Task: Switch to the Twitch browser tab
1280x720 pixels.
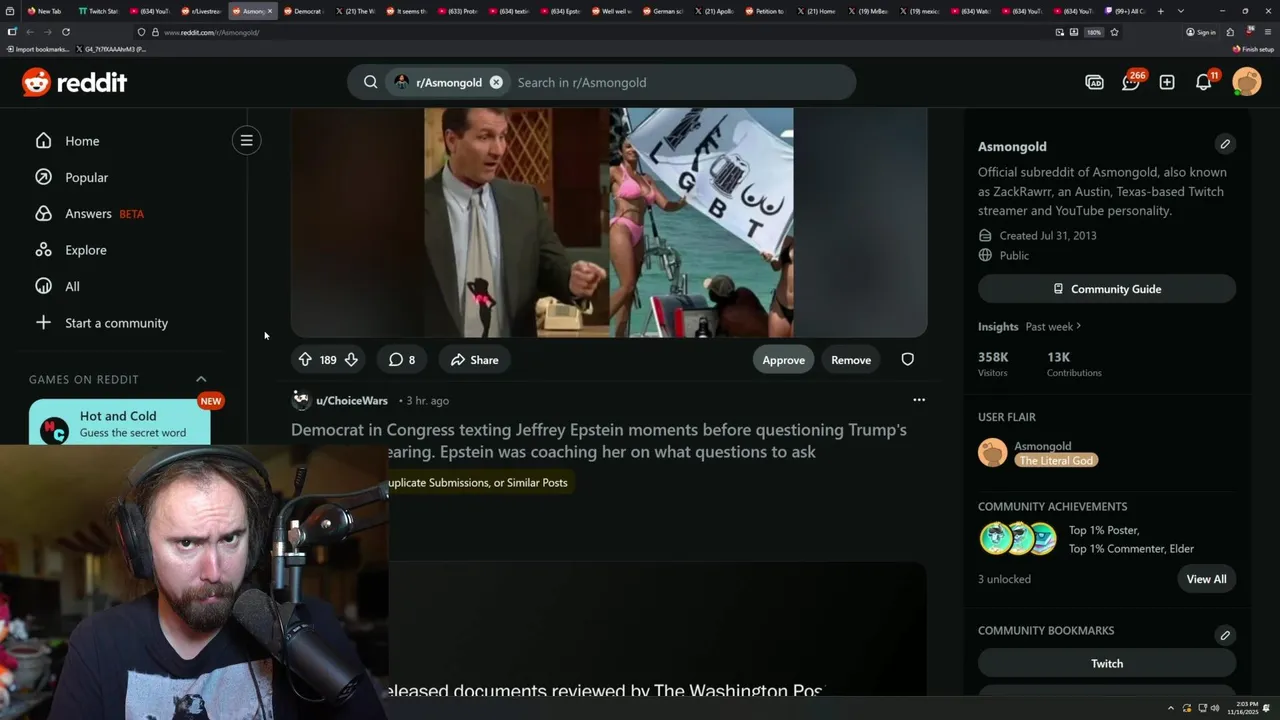Action: pyautogui.click(x=98, y=11)
